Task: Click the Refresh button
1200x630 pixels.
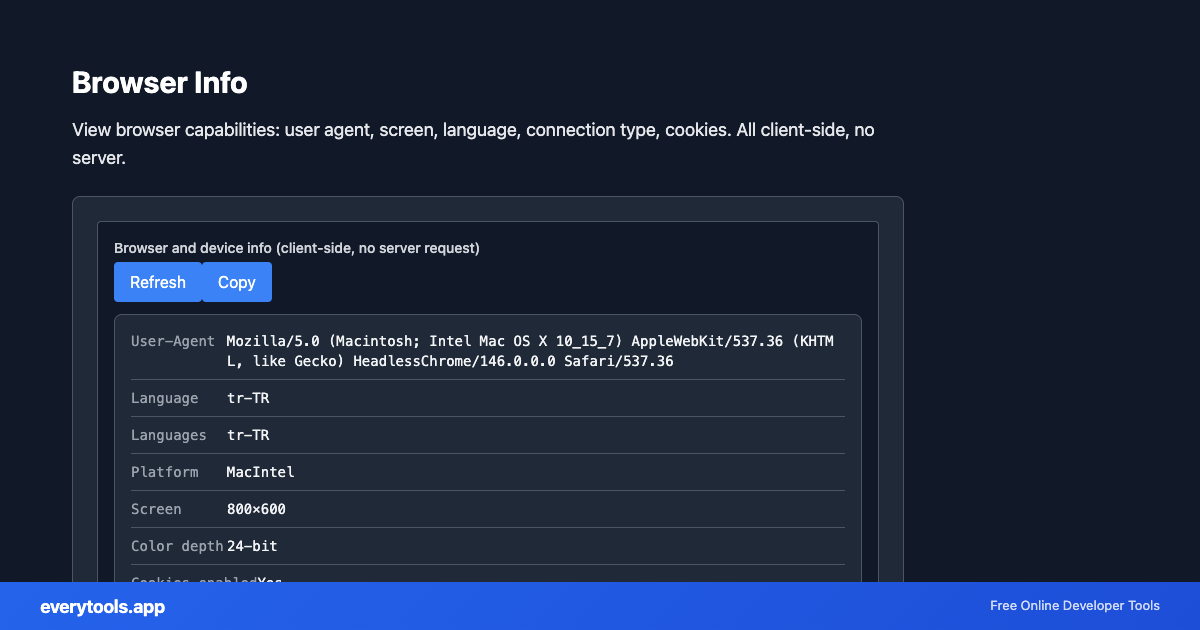Action: [158, 282]
